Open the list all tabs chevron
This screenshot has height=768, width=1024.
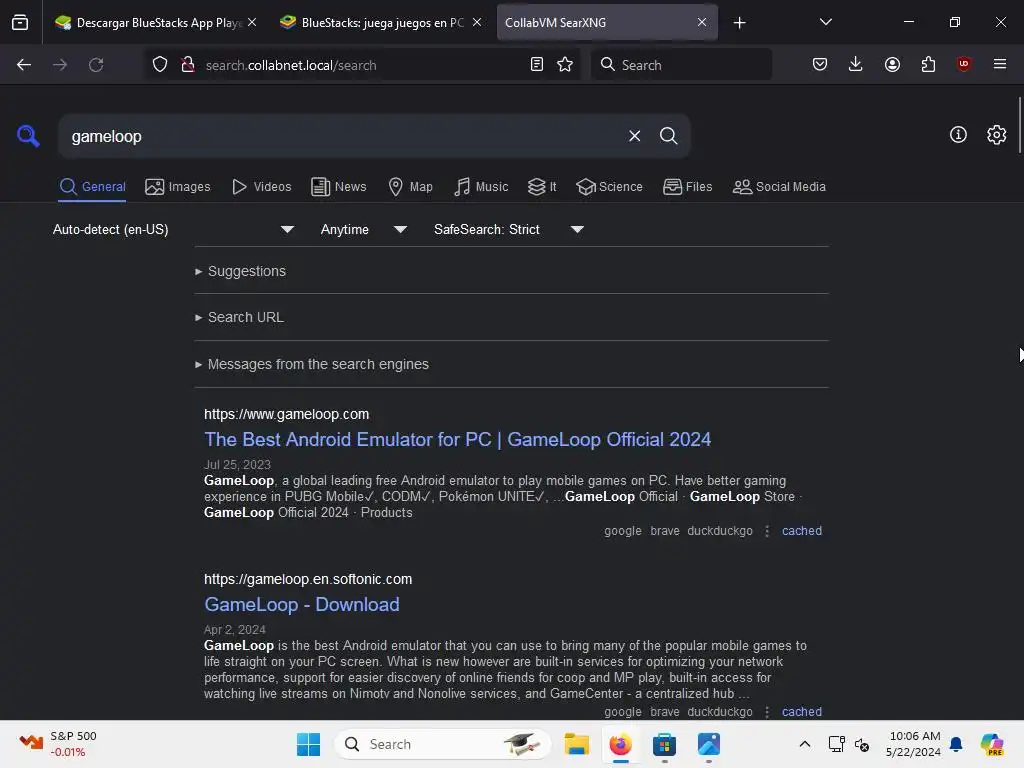[x=826, y=22]
